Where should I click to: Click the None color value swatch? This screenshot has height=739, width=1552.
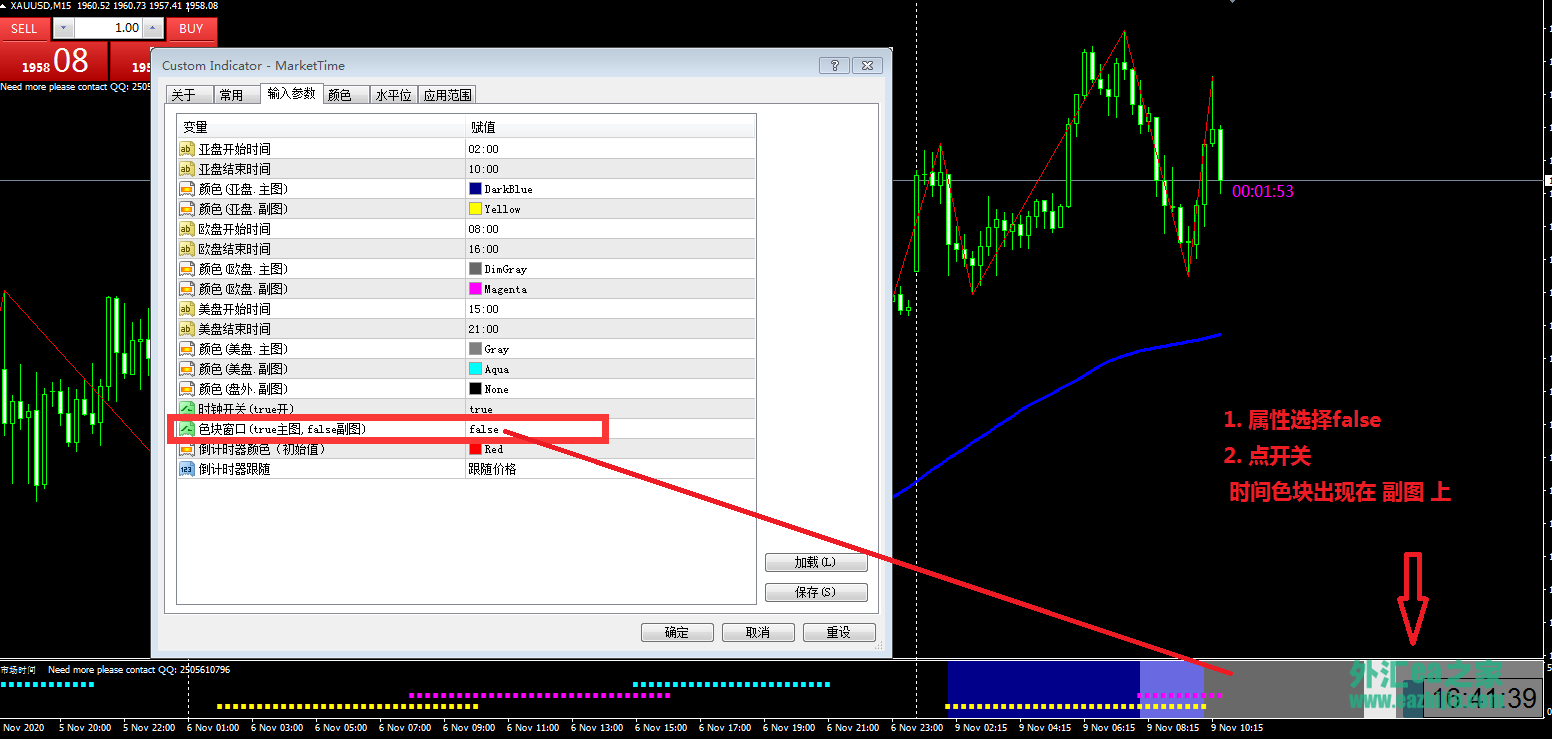coord(476,389)
